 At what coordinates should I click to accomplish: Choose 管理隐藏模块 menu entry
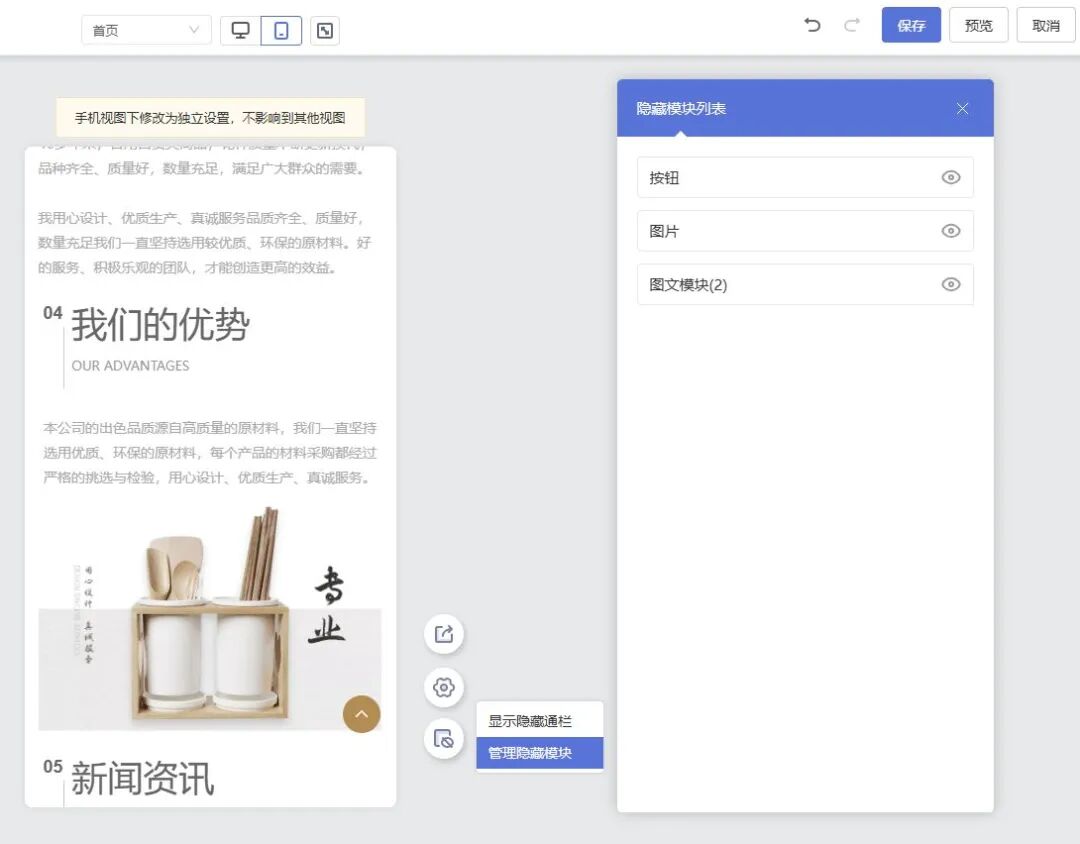pos(539,753)
